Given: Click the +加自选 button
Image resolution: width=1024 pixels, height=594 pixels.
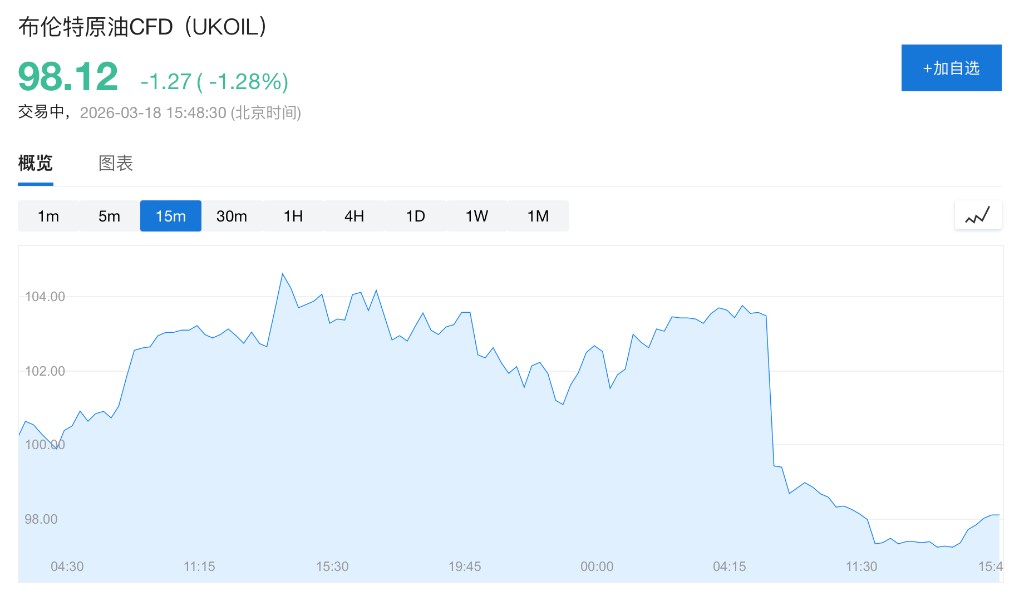Looking at the screenshot, I should [951, 68].
